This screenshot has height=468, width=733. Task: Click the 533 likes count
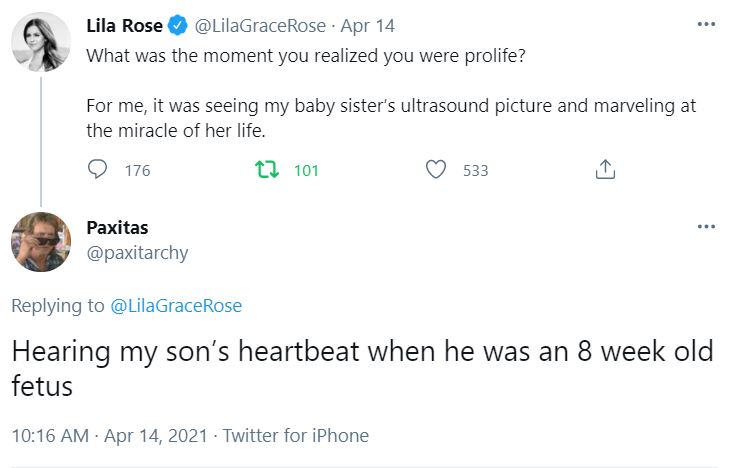(x=476, y=170)
